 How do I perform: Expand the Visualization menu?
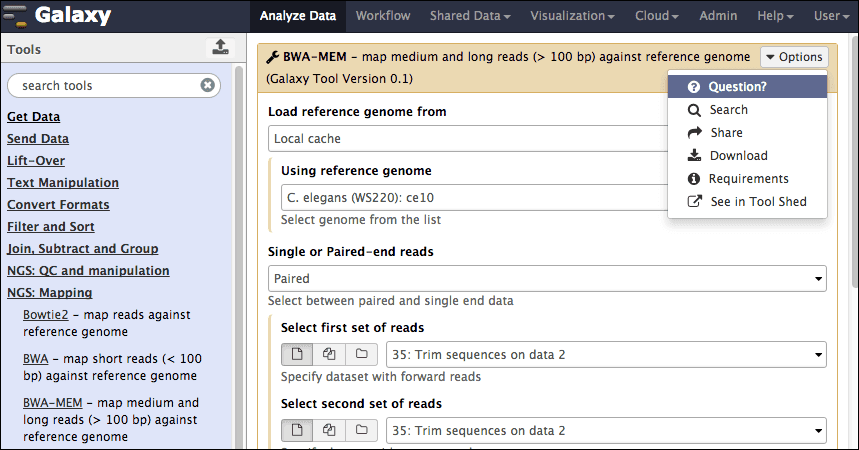tap(572, 16)
